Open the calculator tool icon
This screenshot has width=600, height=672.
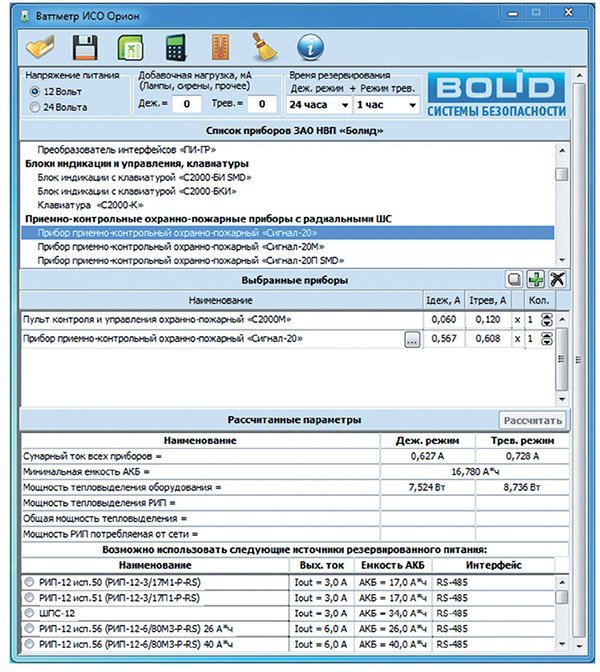tap(176, 47)
